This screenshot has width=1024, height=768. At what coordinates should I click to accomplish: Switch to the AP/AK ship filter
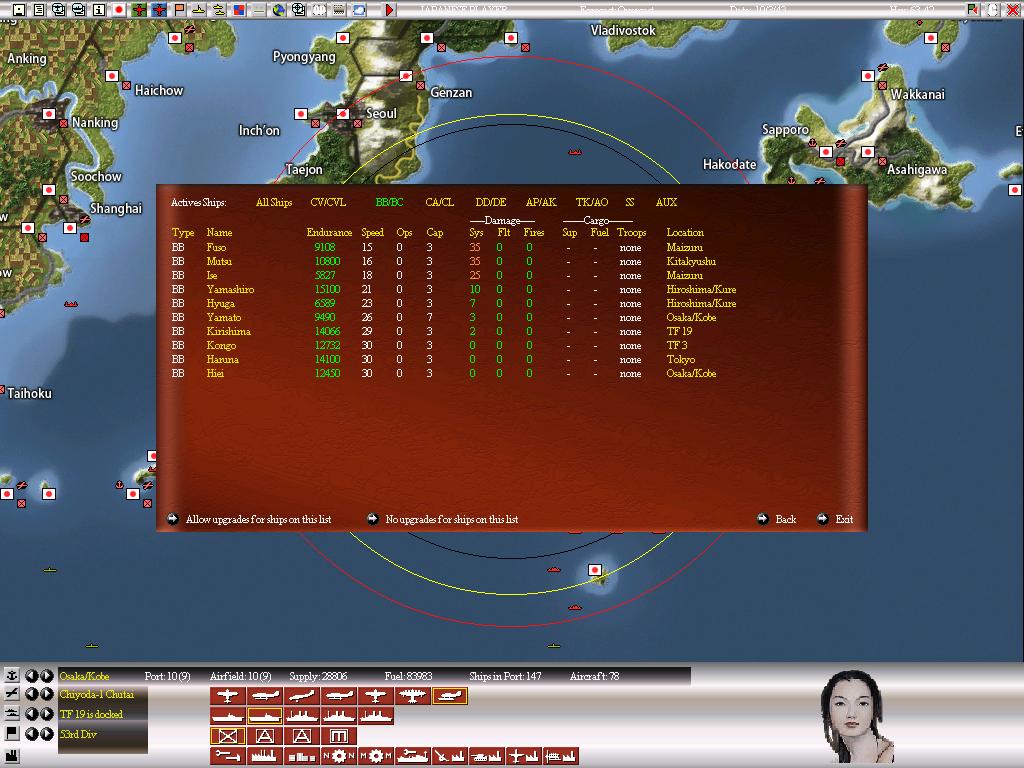pos(541,202)
